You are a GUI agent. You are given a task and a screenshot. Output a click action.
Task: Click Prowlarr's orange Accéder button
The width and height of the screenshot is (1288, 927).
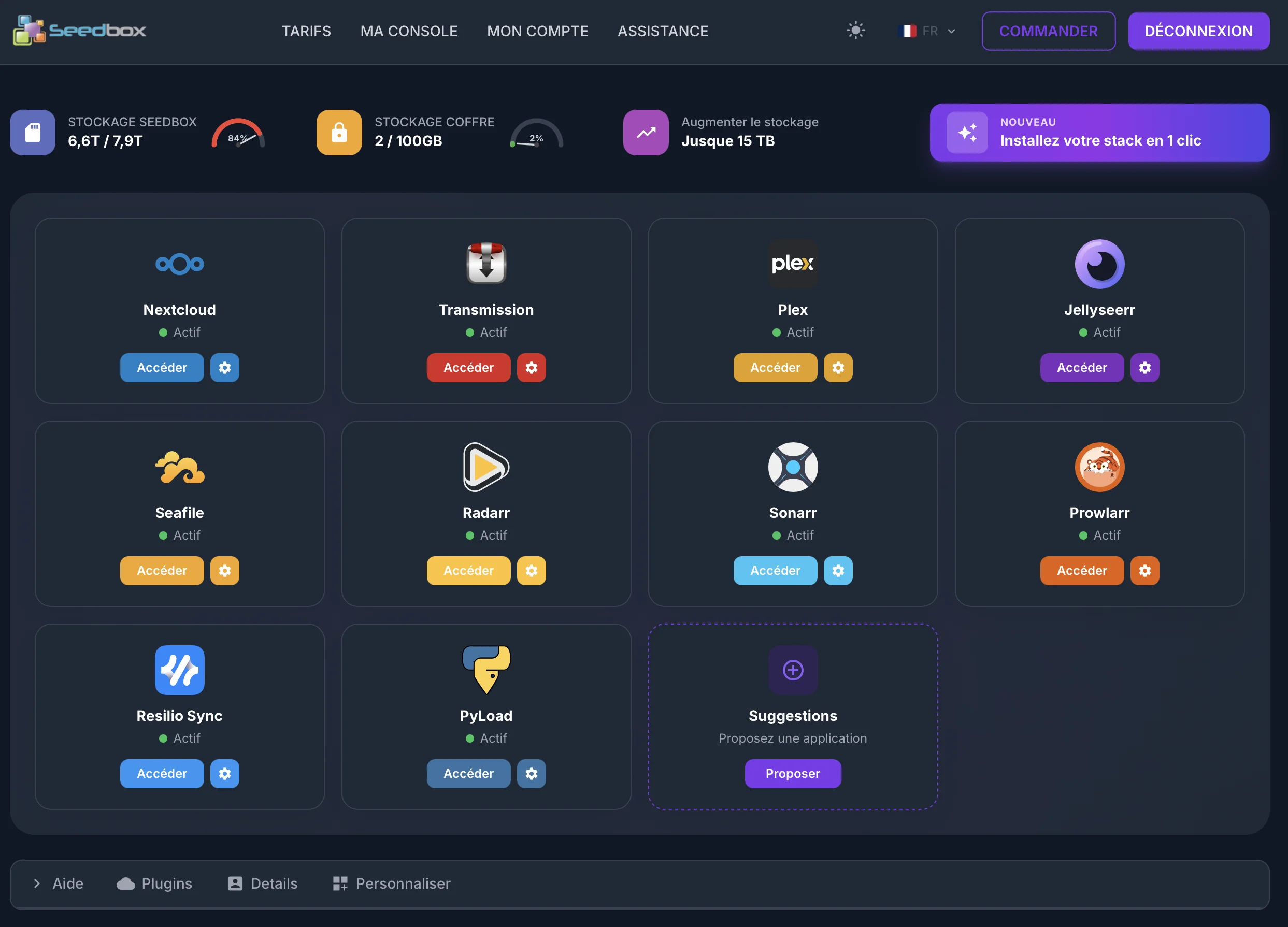pos(1082,571)
